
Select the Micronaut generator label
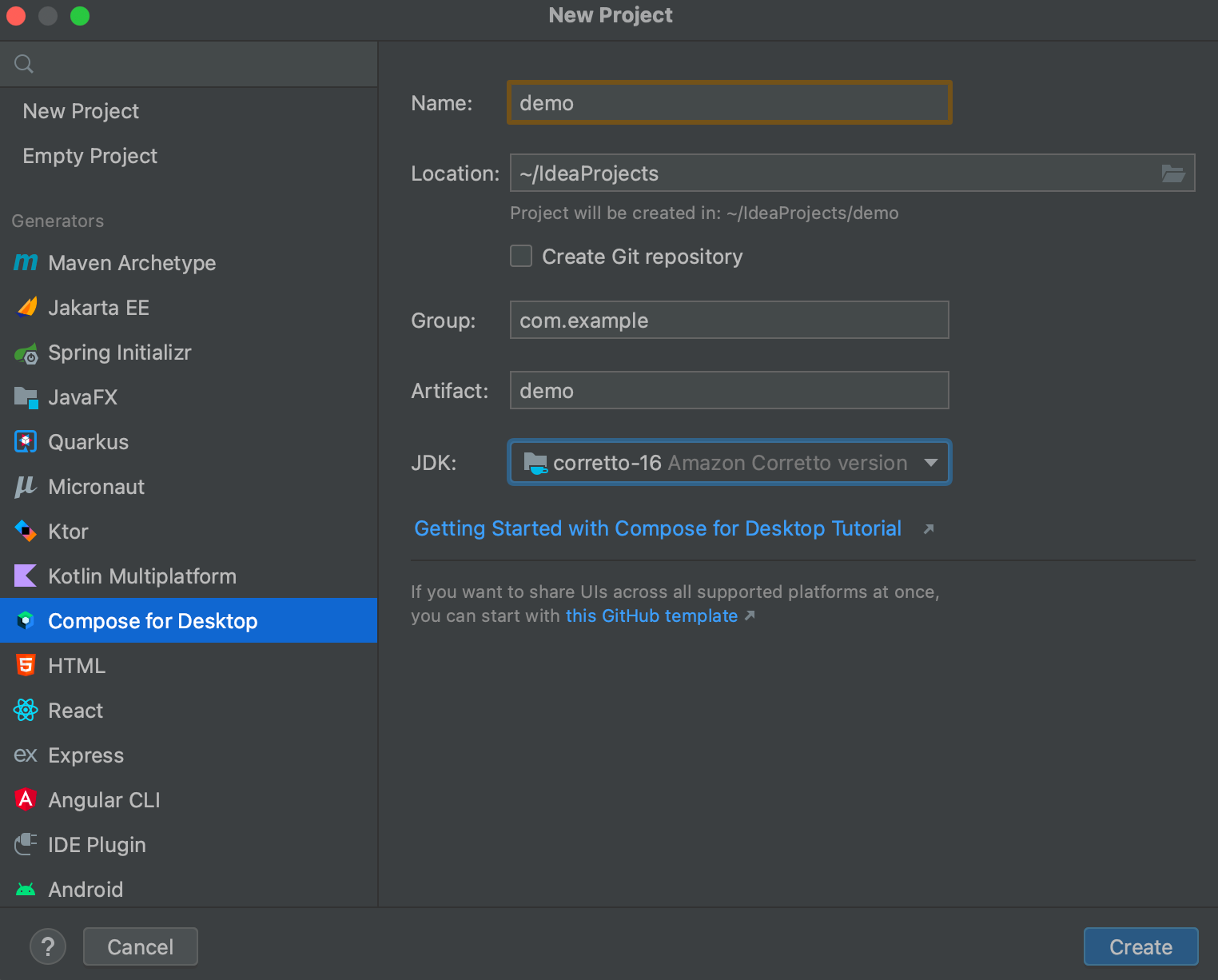point(96,486)
